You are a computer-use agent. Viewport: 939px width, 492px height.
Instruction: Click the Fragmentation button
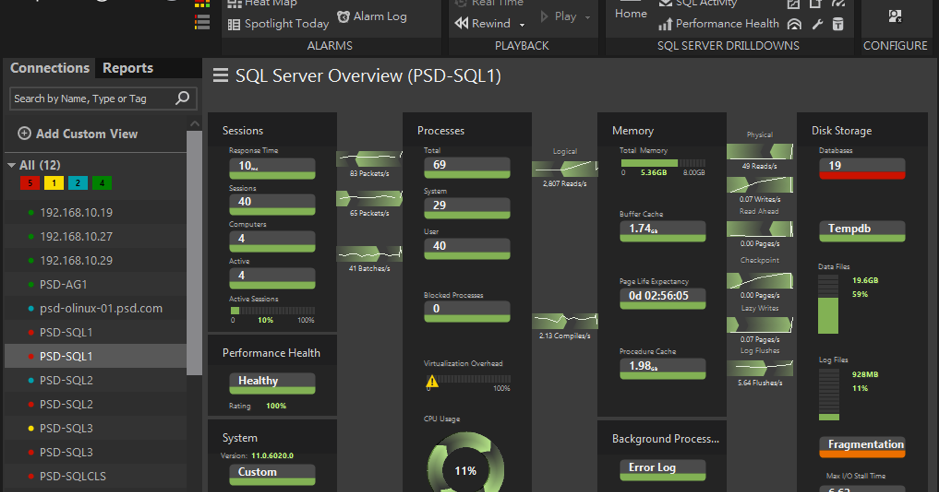click(862, 447)
